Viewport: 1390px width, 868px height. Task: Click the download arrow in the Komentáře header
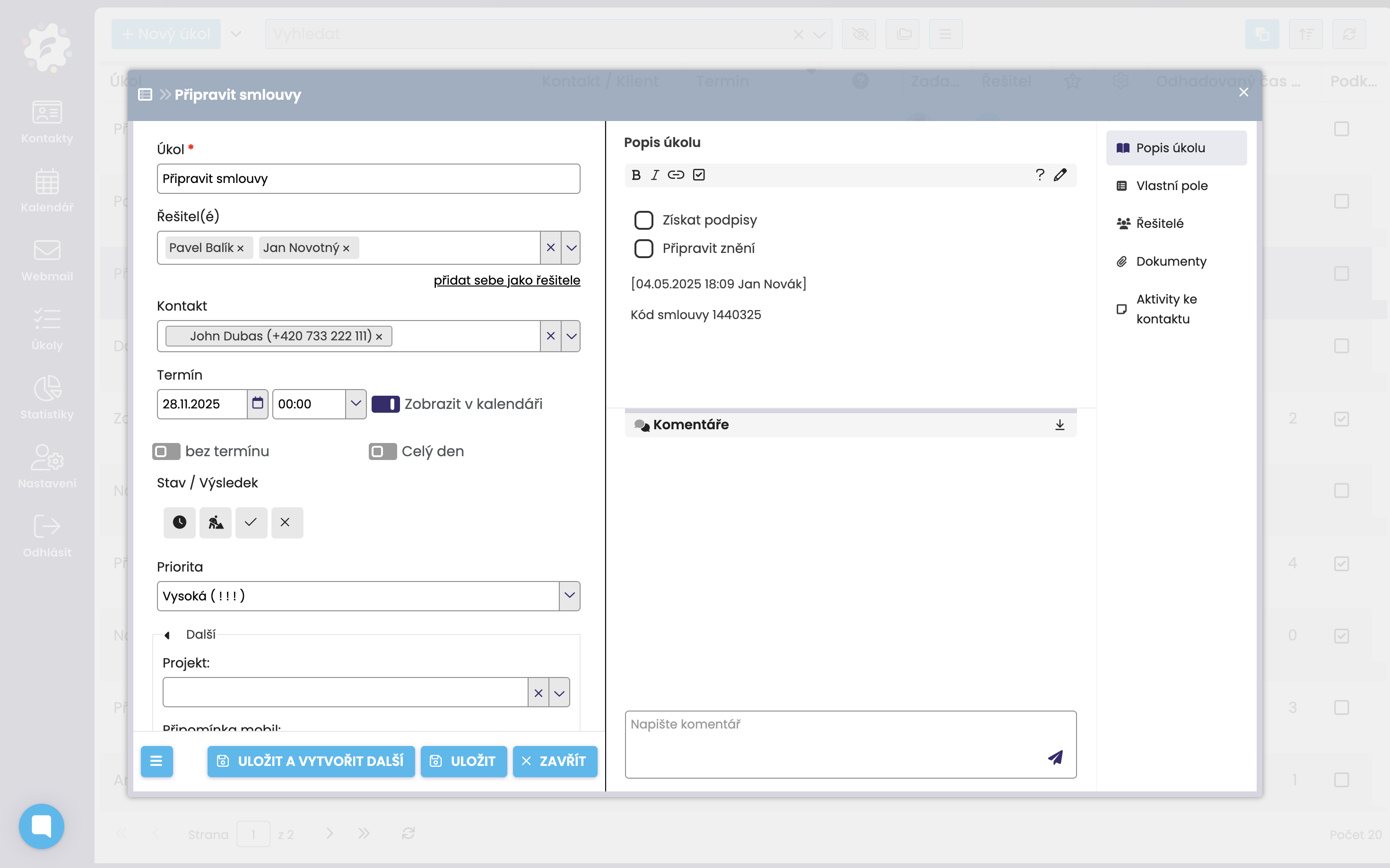[x=1060, y=425]
